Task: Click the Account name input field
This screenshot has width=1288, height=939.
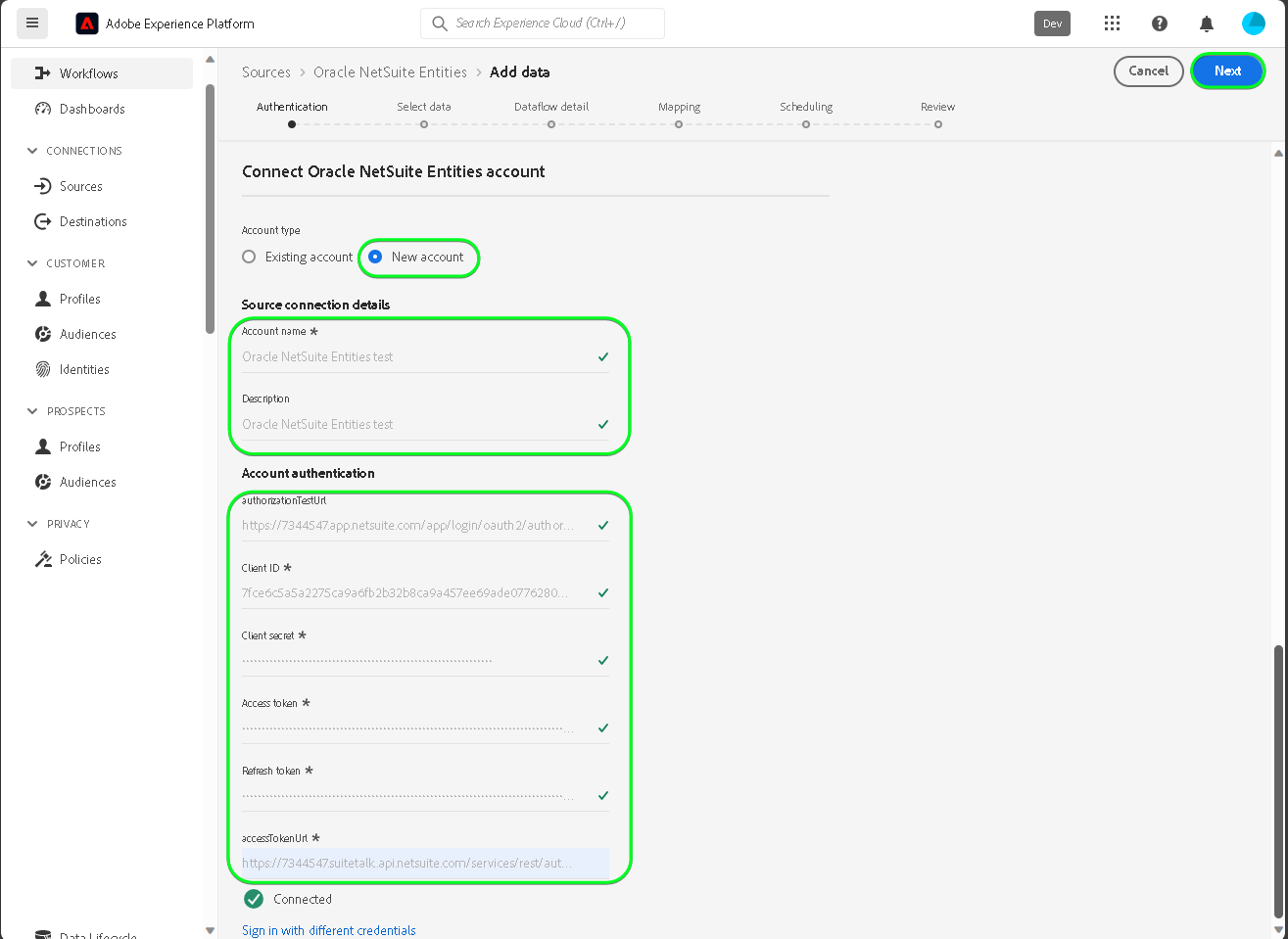Action: [416, 357]
